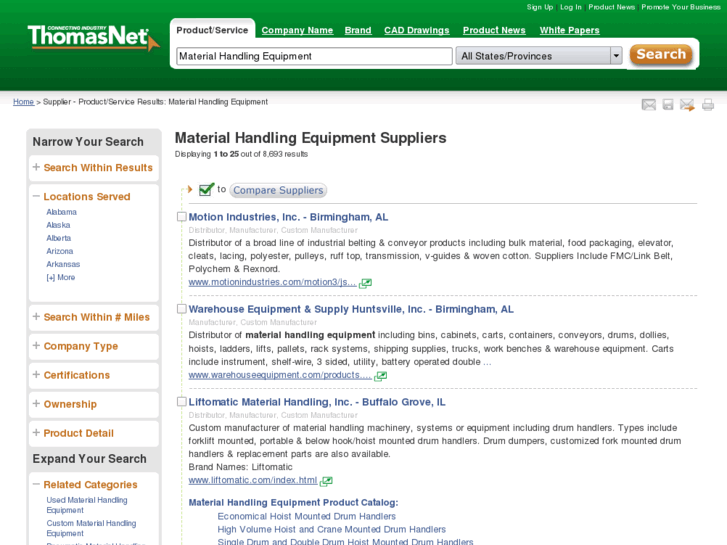
Task: Check the Warehouse Equipment & Supply checkbox
Action: [x=182, y=310]
